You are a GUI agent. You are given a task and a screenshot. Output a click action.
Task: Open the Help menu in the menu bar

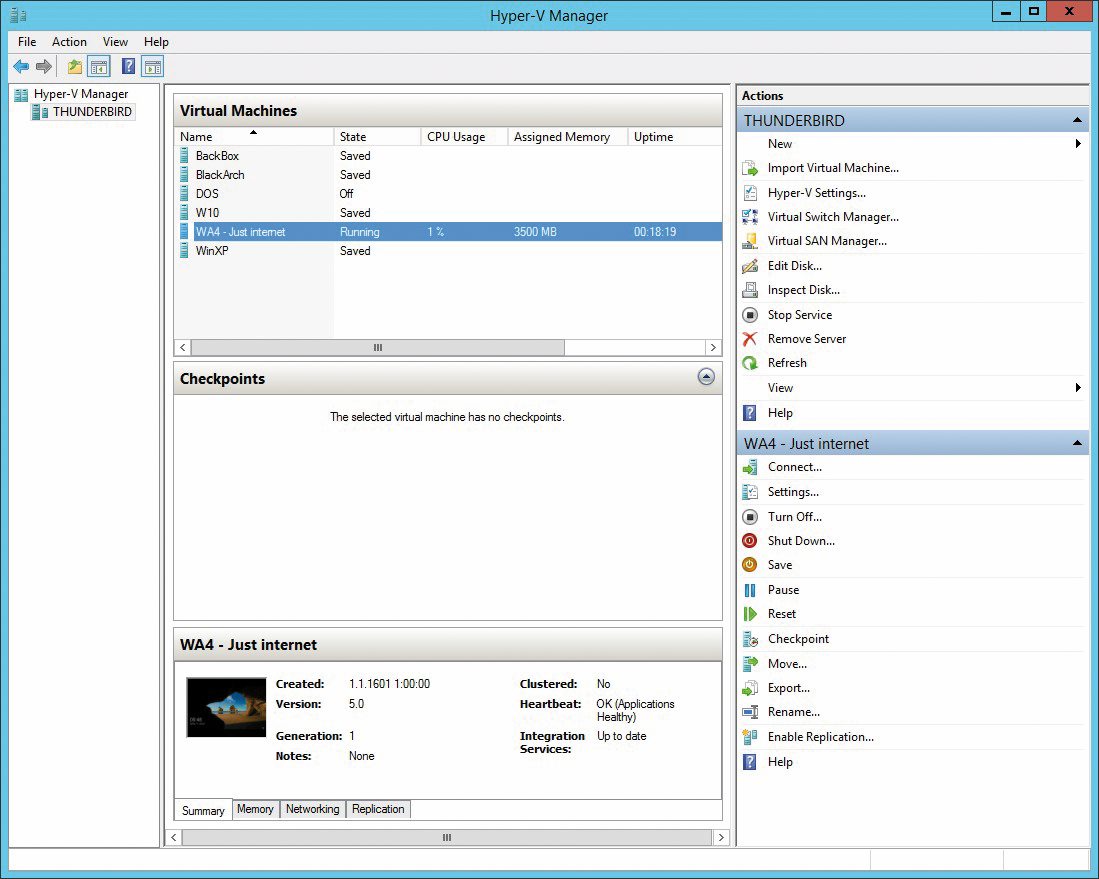point(156,42)
